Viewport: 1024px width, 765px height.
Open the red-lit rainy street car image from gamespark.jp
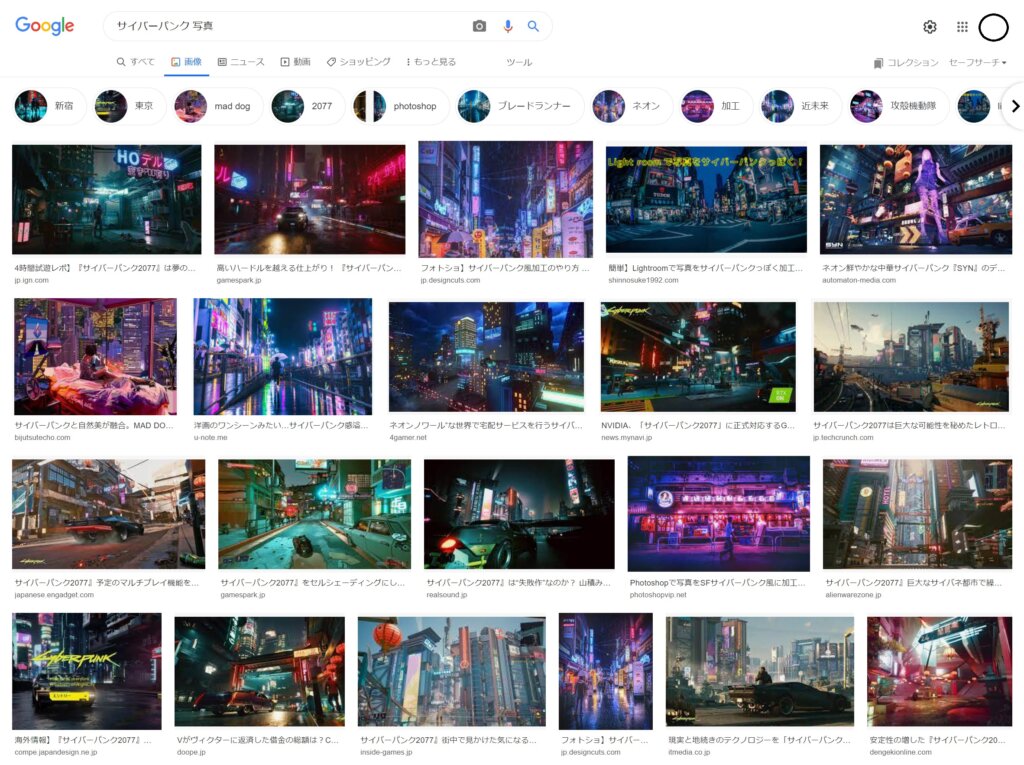[x=310, y=199]
